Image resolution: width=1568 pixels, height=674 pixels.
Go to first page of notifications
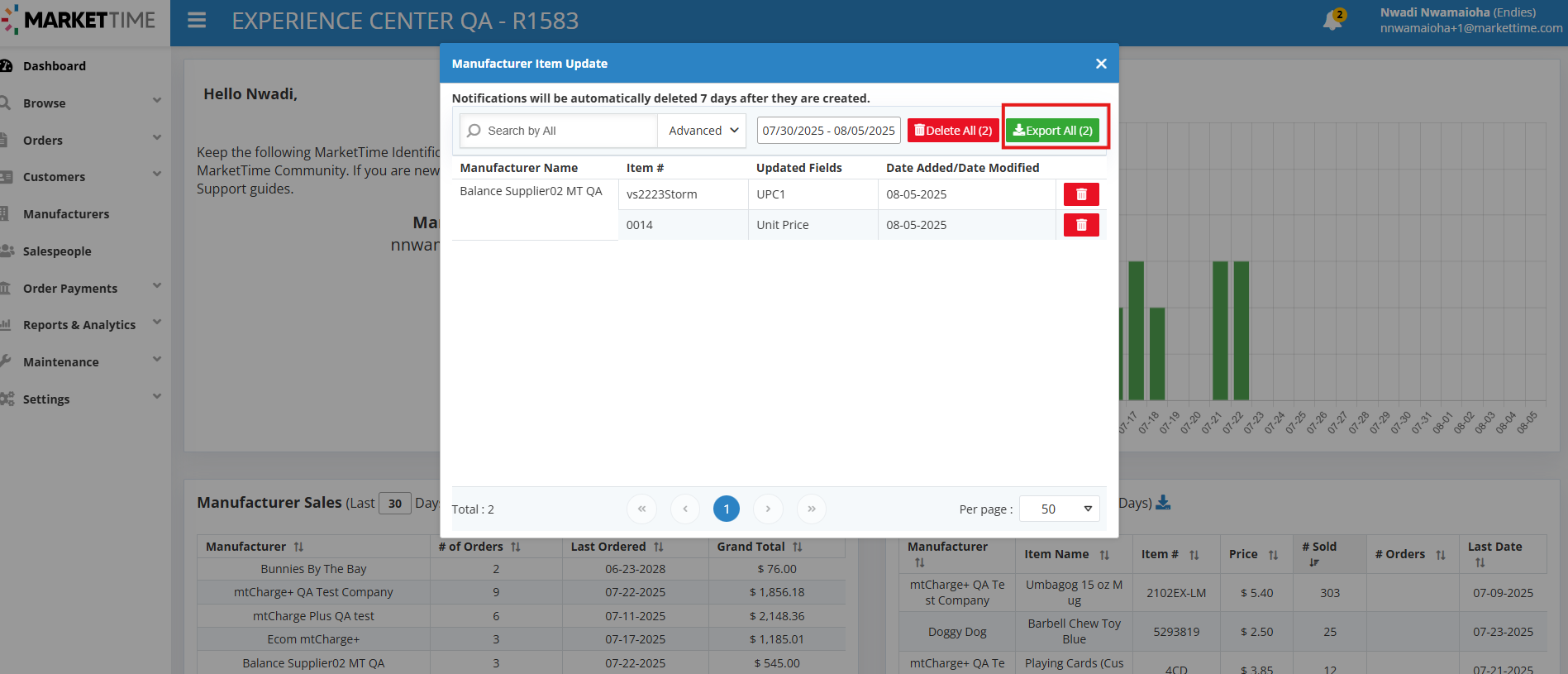tap(641, 509)
